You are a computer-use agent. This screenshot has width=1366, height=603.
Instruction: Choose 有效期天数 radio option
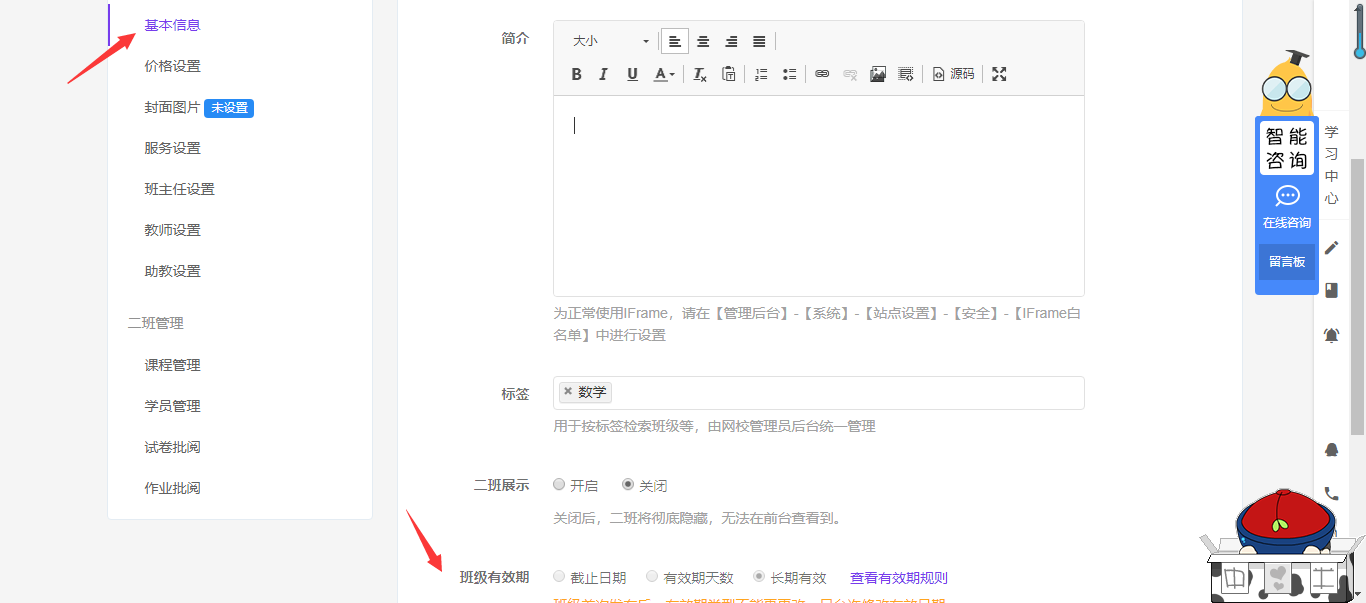coord(652,577)
